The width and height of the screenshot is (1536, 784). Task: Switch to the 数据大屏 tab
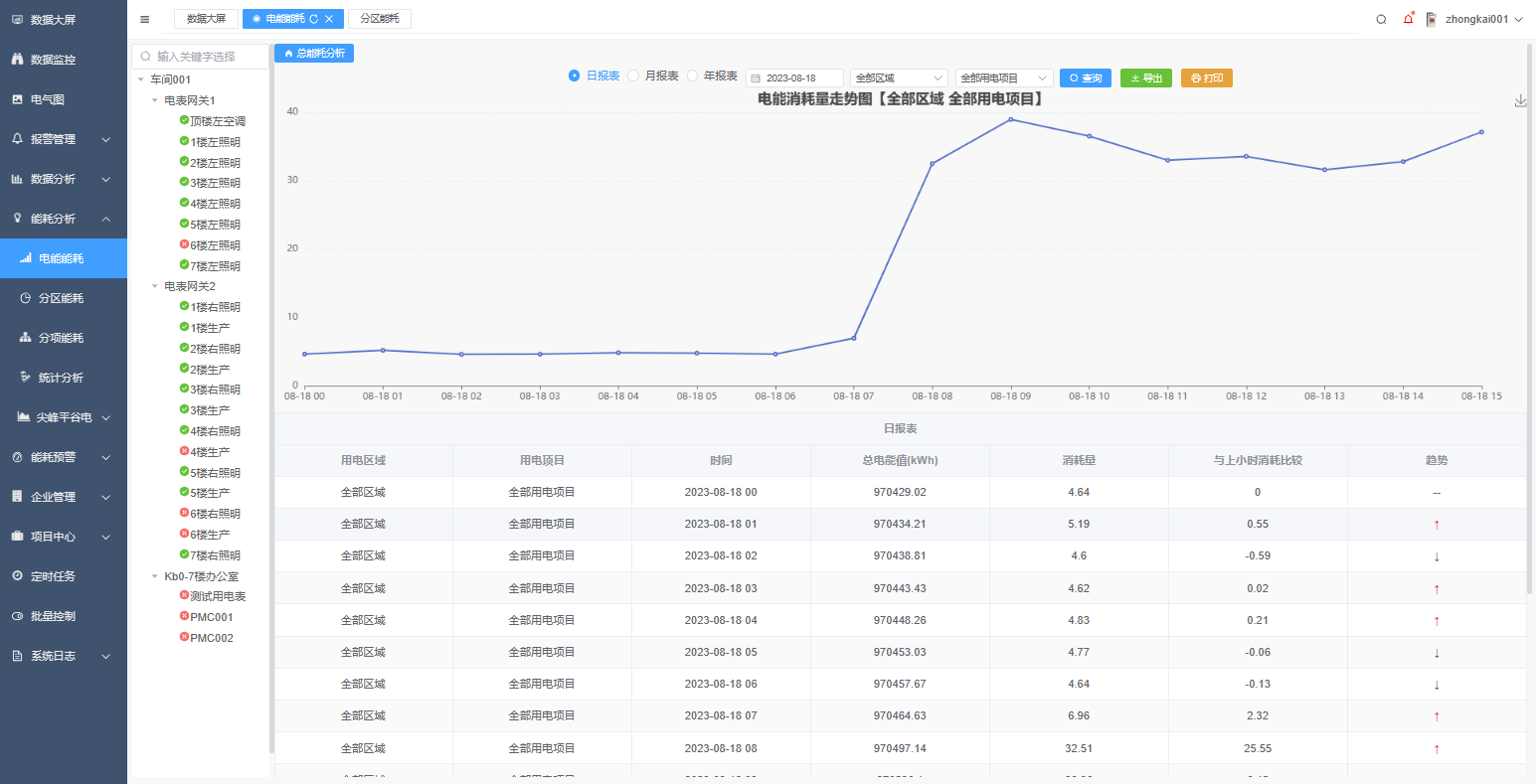tap(206, 19)
